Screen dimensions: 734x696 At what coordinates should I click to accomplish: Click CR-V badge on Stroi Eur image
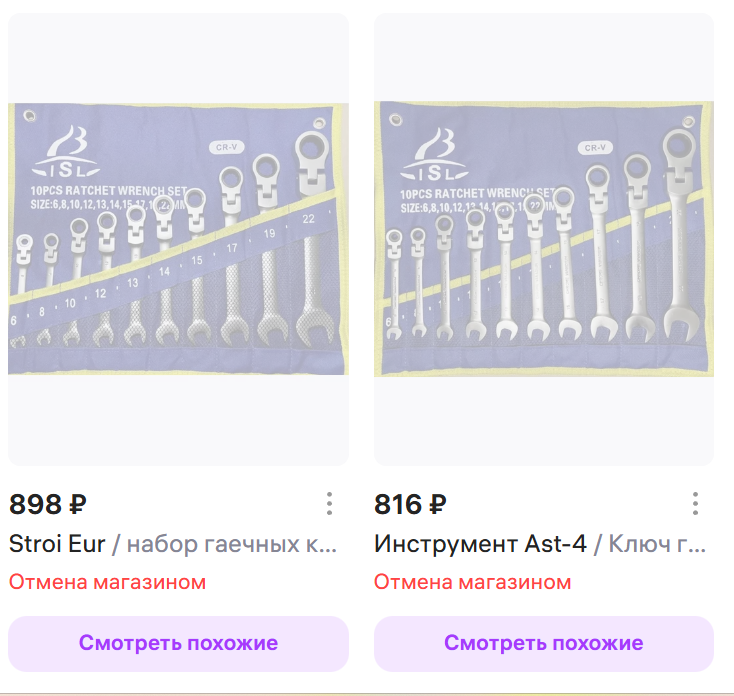point(227,147)
